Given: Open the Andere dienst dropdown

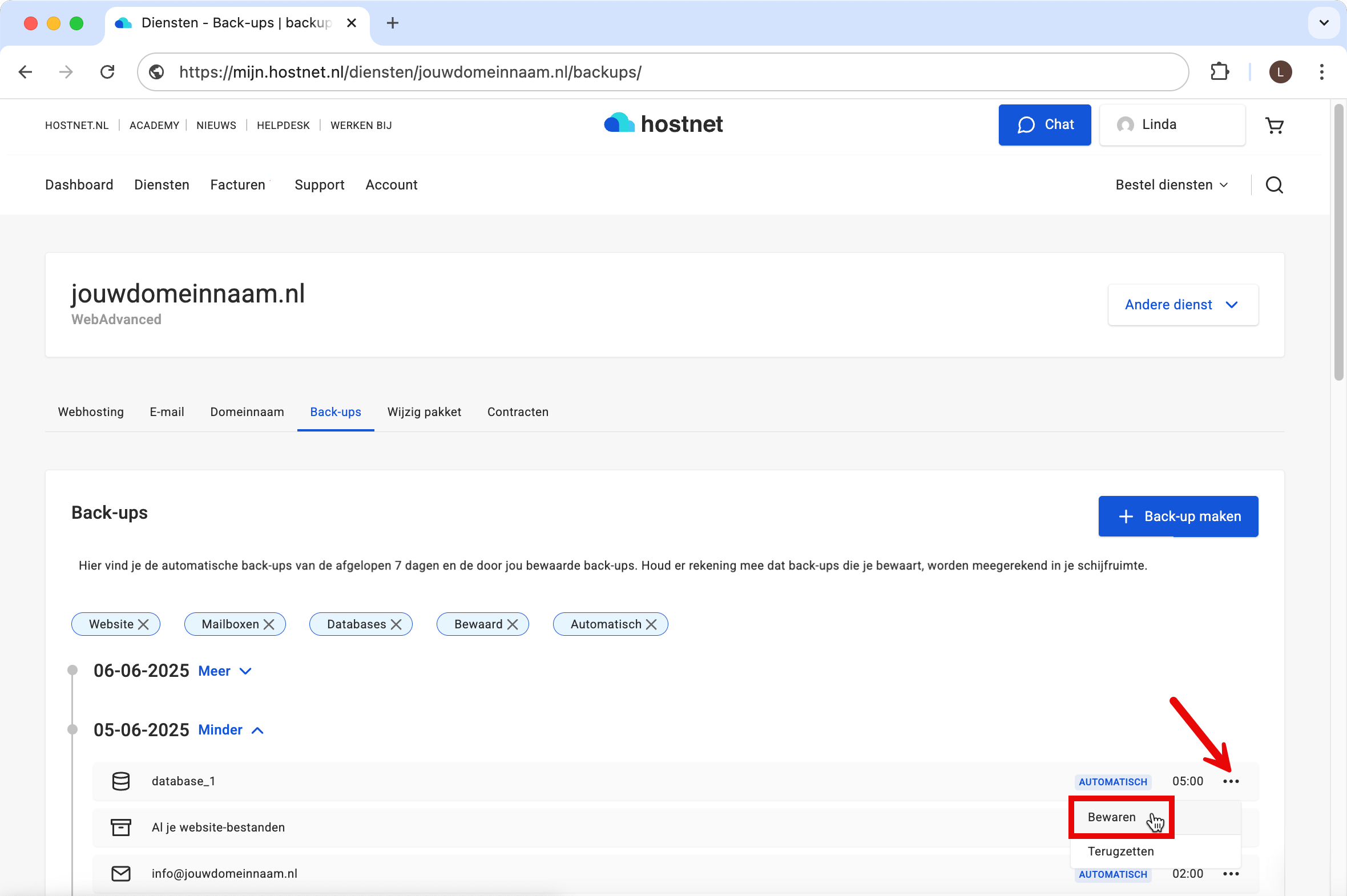Looking at the screenshot, I should tap(1183, 305).
